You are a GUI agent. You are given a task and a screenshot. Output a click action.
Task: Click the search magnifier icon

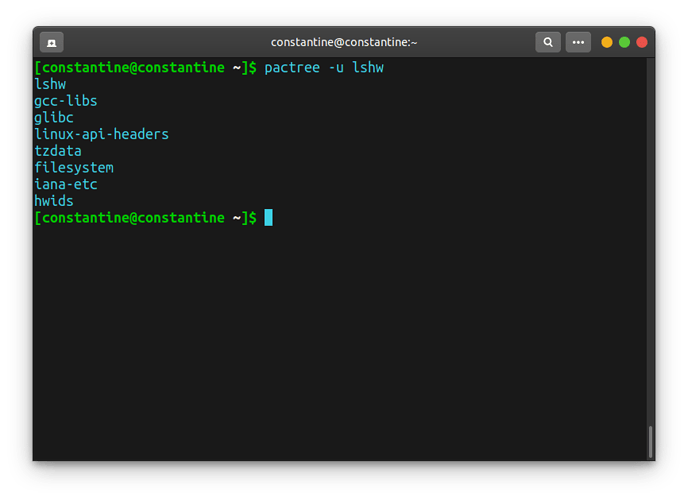pos(547,42)
